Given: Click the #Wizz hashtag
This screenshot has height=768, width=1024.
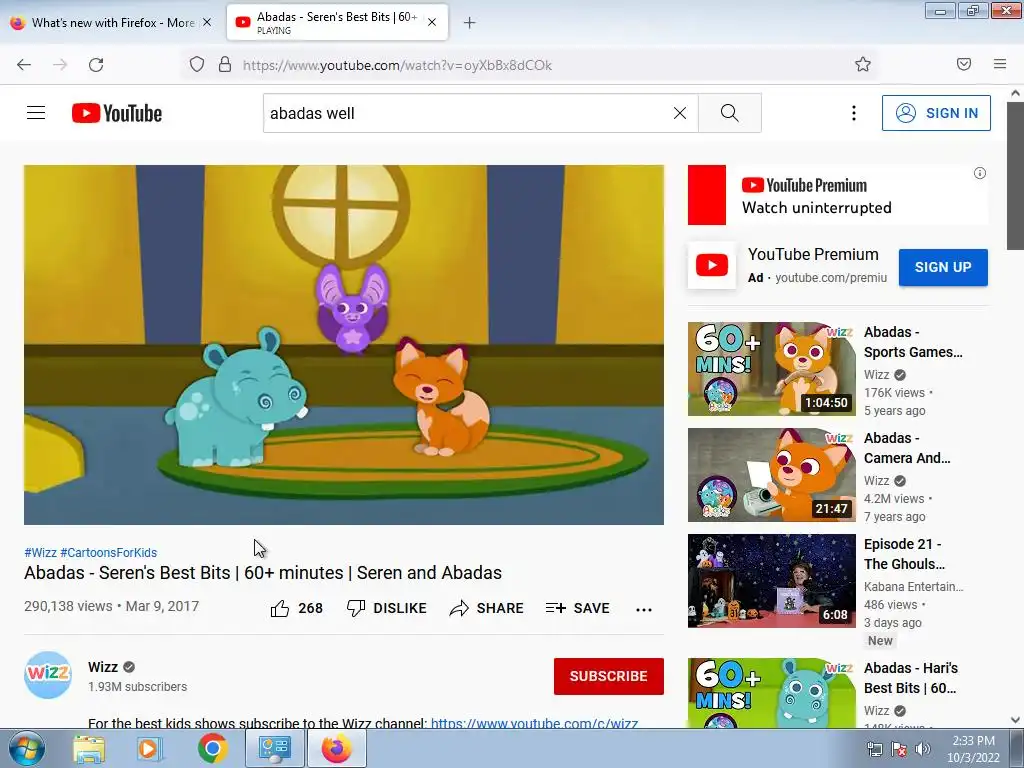Looking at the screenshot, I should point(40,552).
